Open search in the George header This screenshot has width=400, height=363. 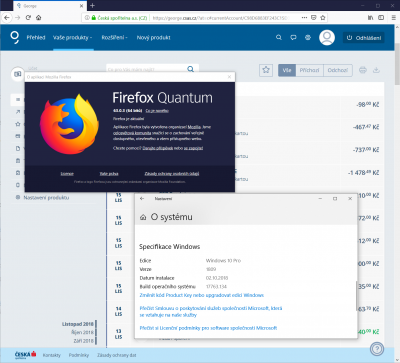[x=279, y=38]
